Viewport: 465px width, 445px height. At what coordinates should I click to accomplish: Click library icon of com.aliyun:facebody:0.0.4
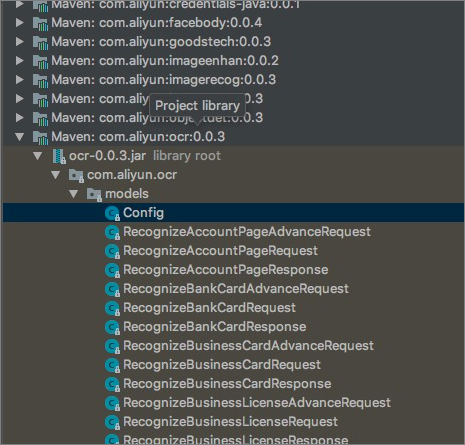pos(40,23)
